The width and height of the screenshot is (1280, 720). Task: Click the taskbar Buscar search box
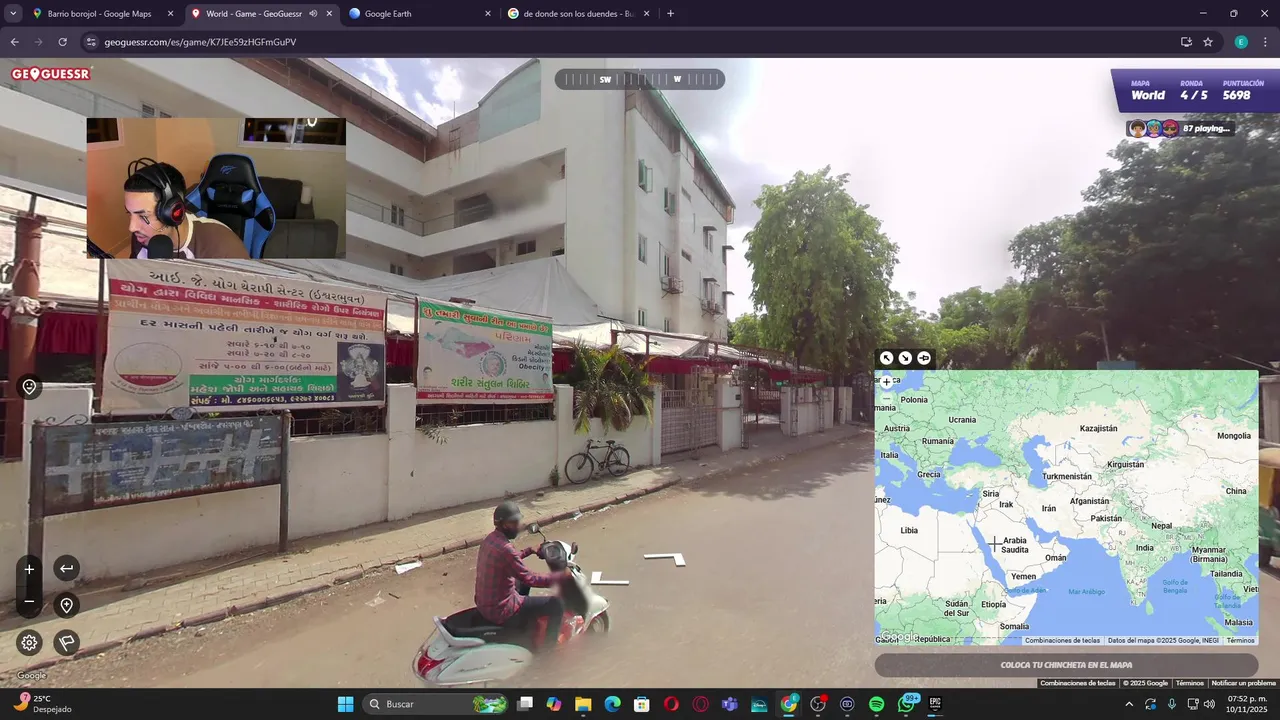coord(436,704)
